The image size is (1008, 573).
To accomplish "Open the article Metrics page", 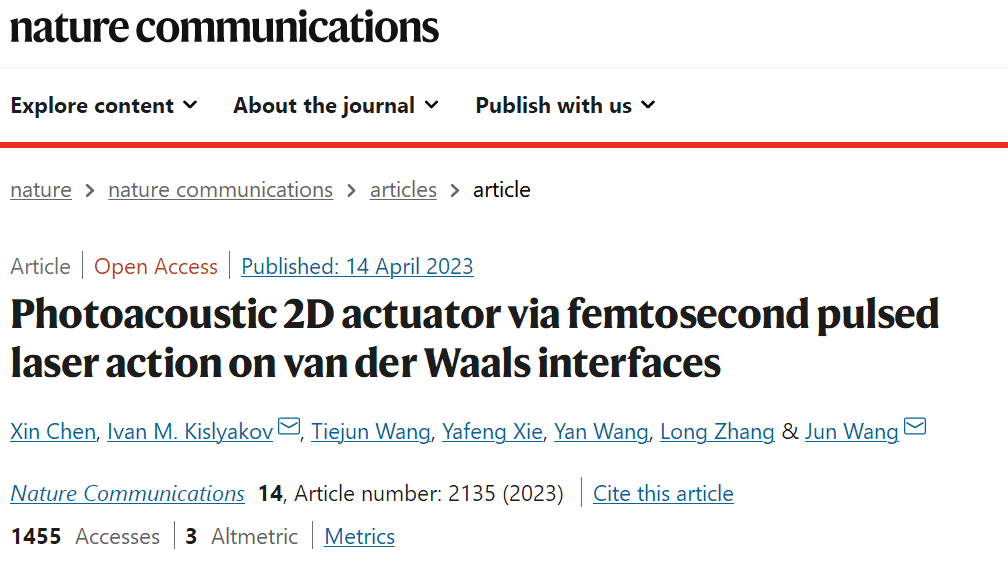I will (x=359, y=536).
